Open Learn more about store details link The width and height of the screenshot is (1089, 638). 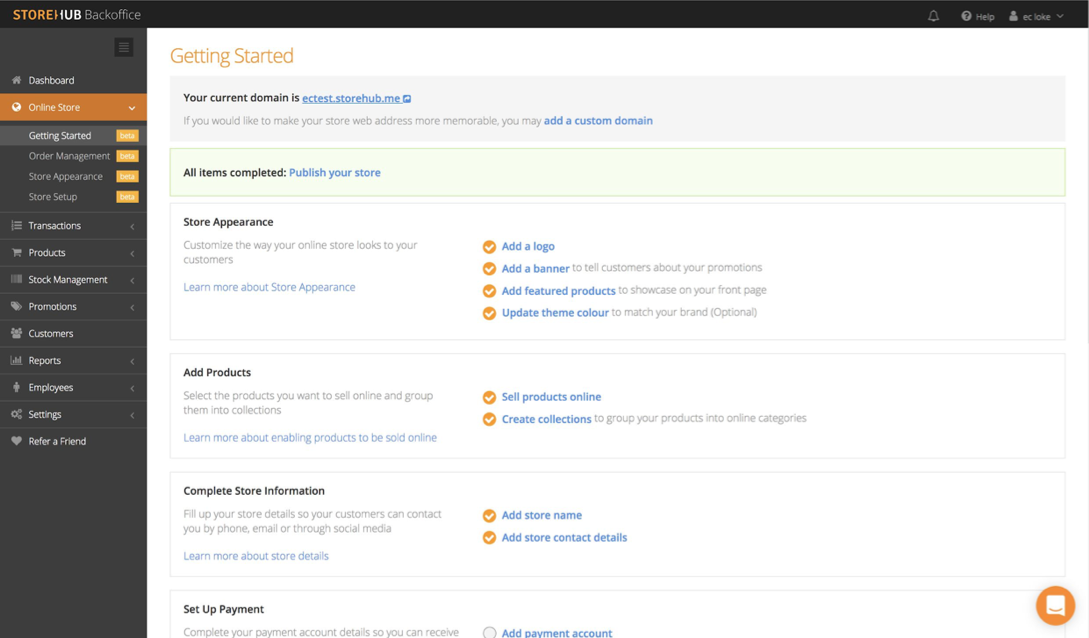pos(256,555)
